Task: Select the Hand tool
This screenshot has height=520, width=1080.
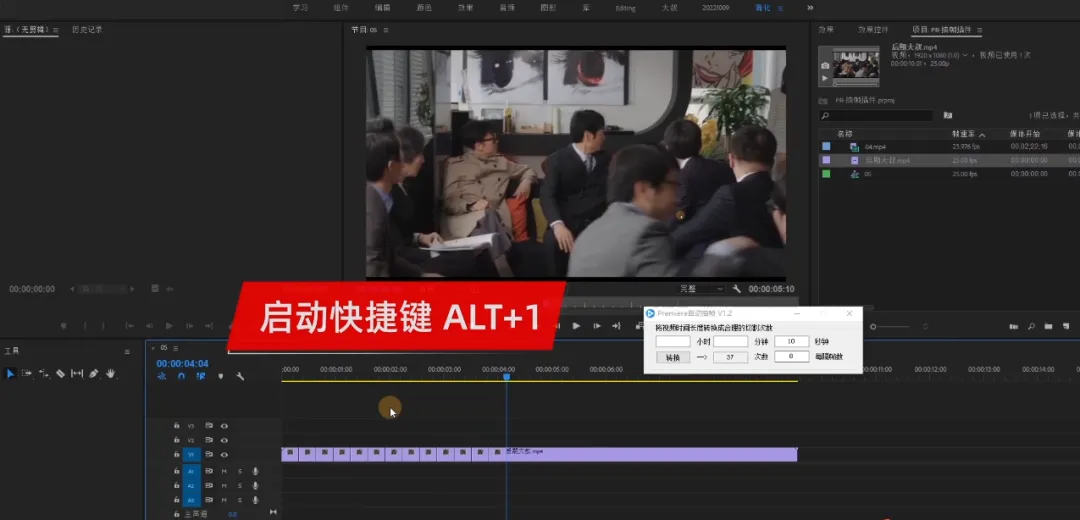Action: coord(110,373)
